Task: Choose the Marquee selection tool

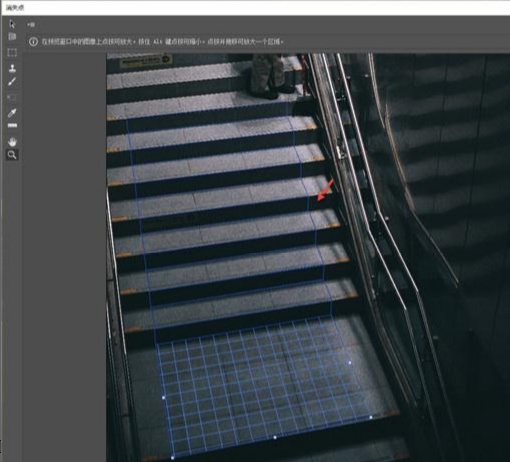Action: click(x=12, y=53)
